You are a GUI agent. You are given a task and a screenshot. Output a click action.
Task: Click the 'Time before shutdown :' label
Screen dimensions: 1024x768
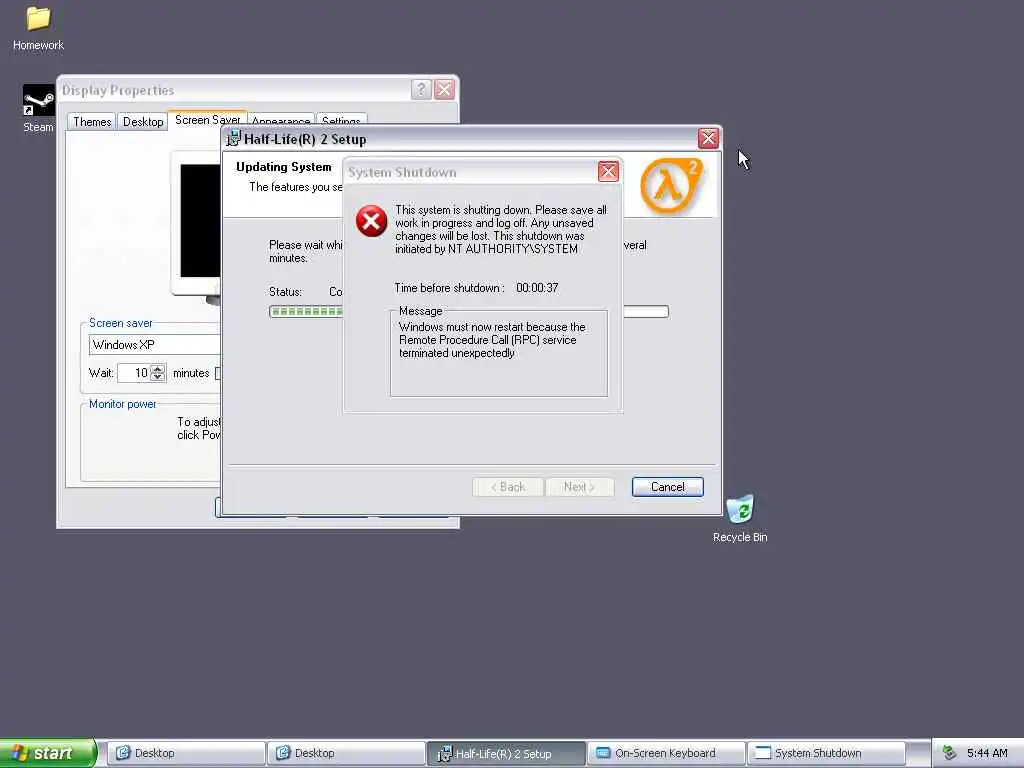click(x=449, y=288)
